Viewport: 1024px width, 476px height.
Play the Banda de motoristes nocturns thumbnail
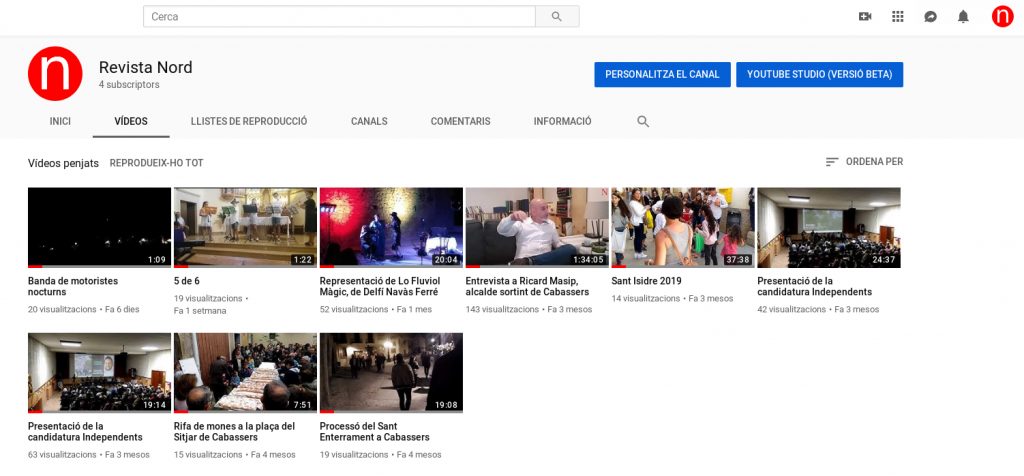pyautogui.click(x=99, y=227)
